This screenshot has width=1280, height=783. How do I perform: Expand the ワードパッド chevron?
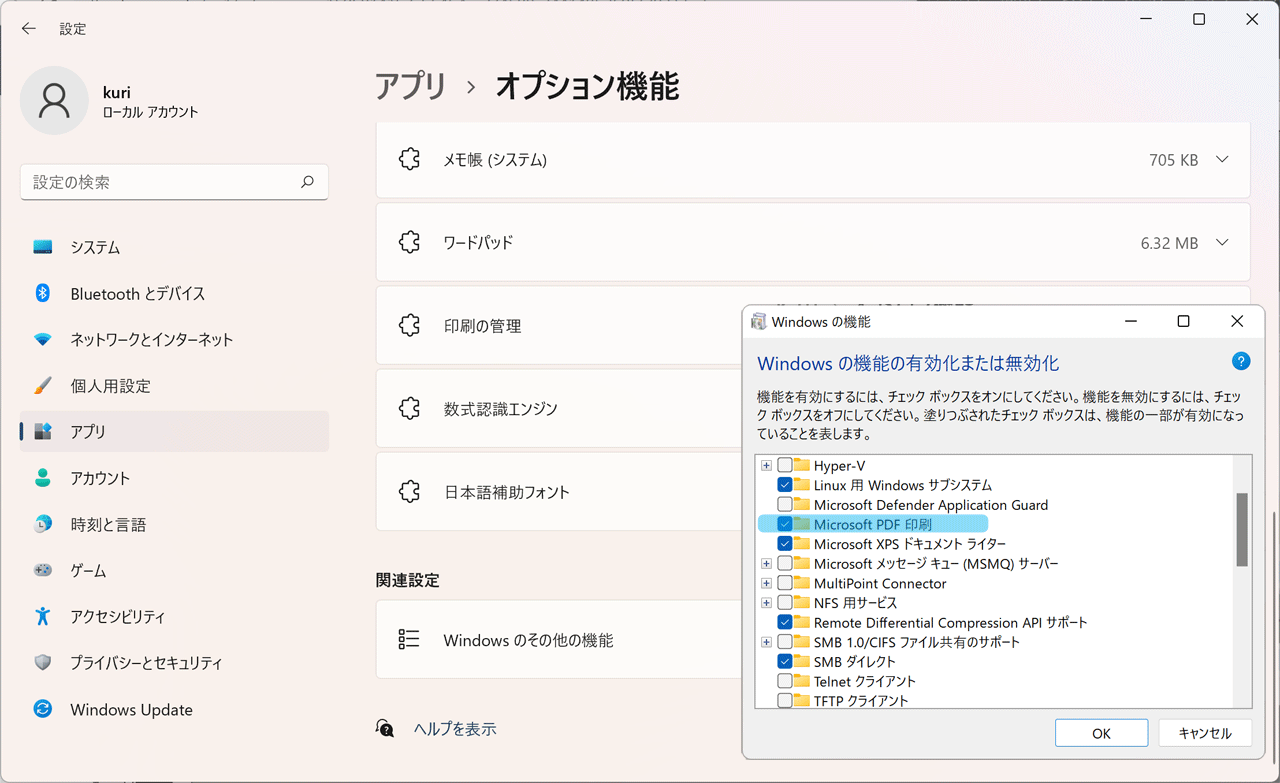pos(1222,242)
